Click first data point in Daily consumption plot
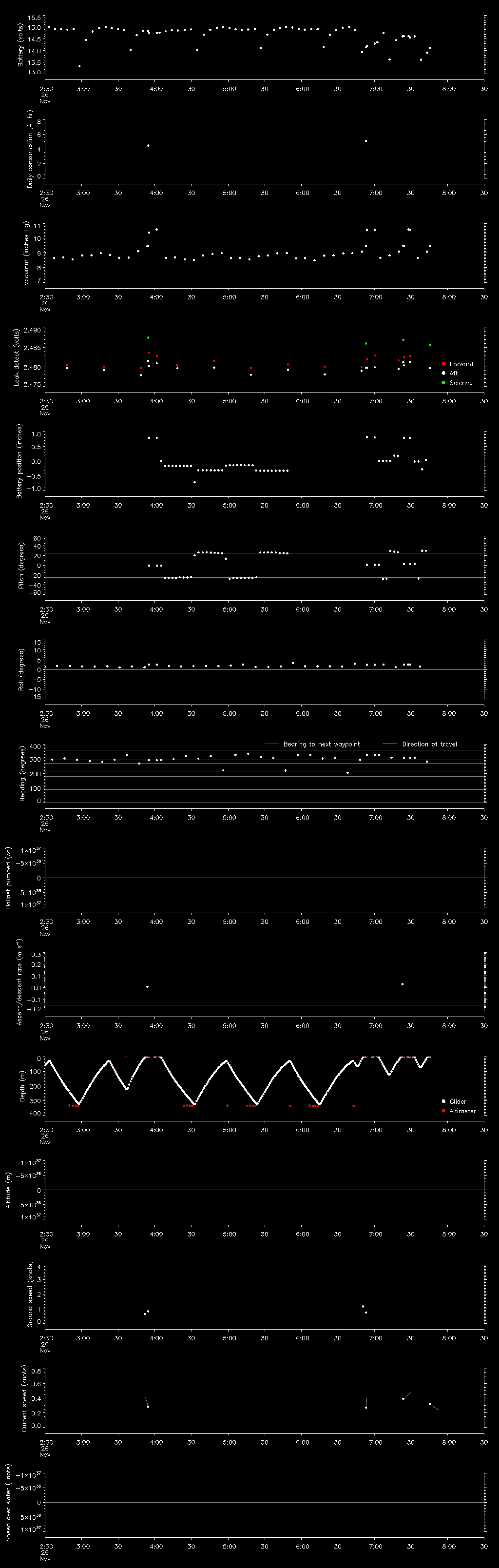 coord(148,145)
